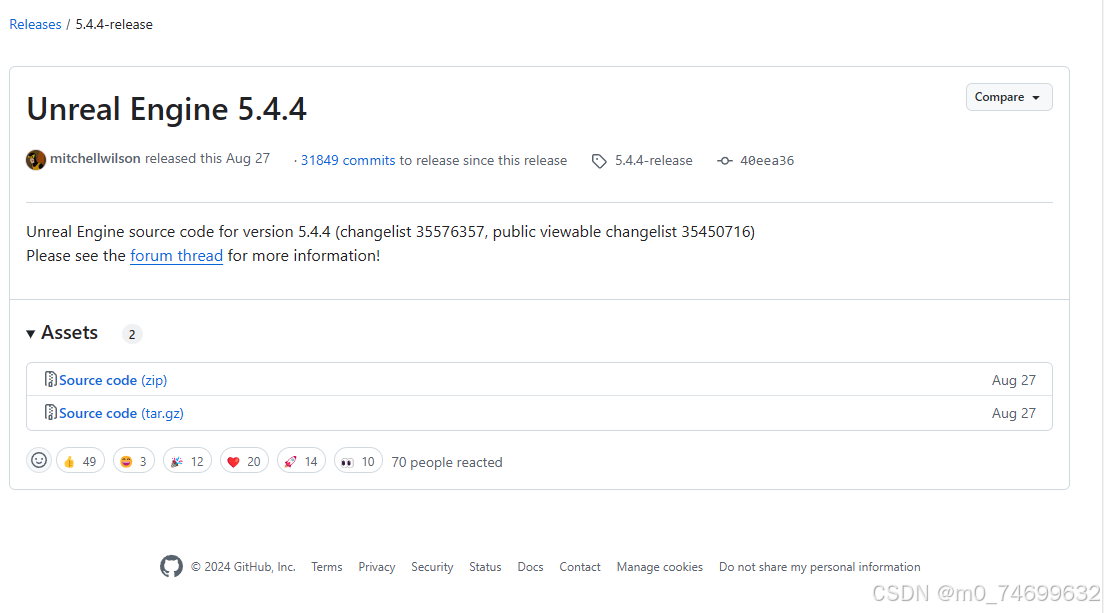Open the Contact footer link
1104x613 pixels.
point(580,567)
